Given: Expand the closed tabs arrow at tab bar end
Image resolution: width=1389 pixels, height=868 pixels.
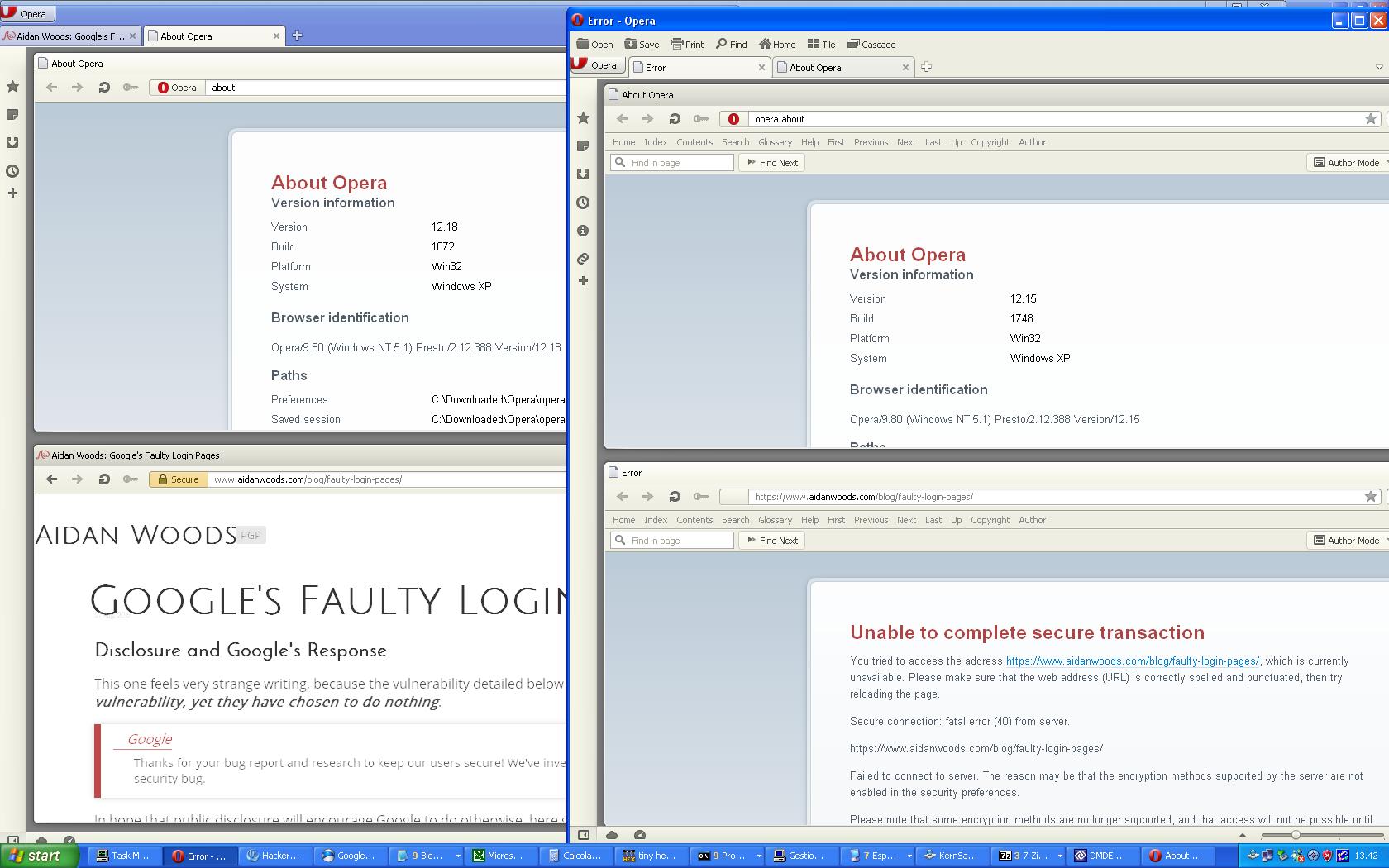Looking at the screenshot, I should click(x=1378, y=67).
